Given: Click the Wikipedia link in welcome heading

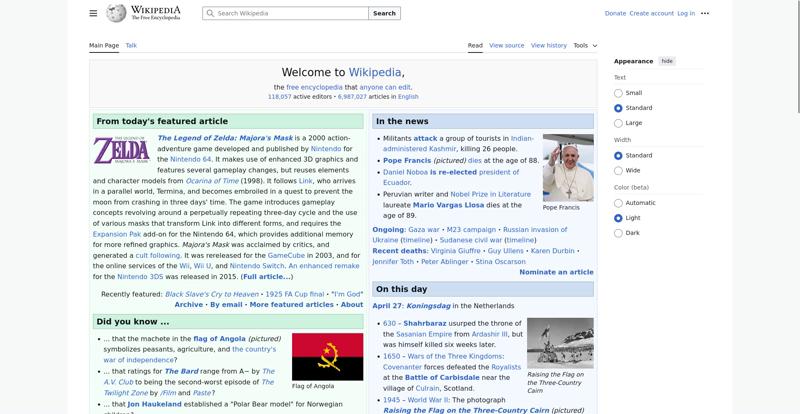Looking at the screenshot, I should (x=375, y=72).
